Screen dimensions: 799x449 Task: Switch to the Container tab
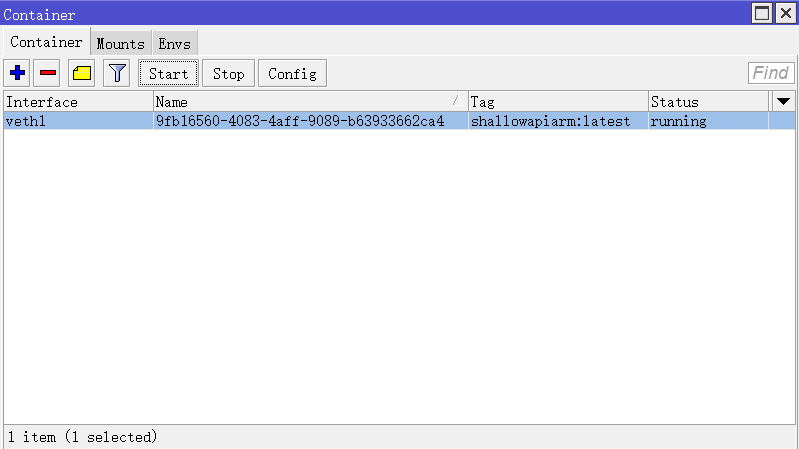[46, 42]
